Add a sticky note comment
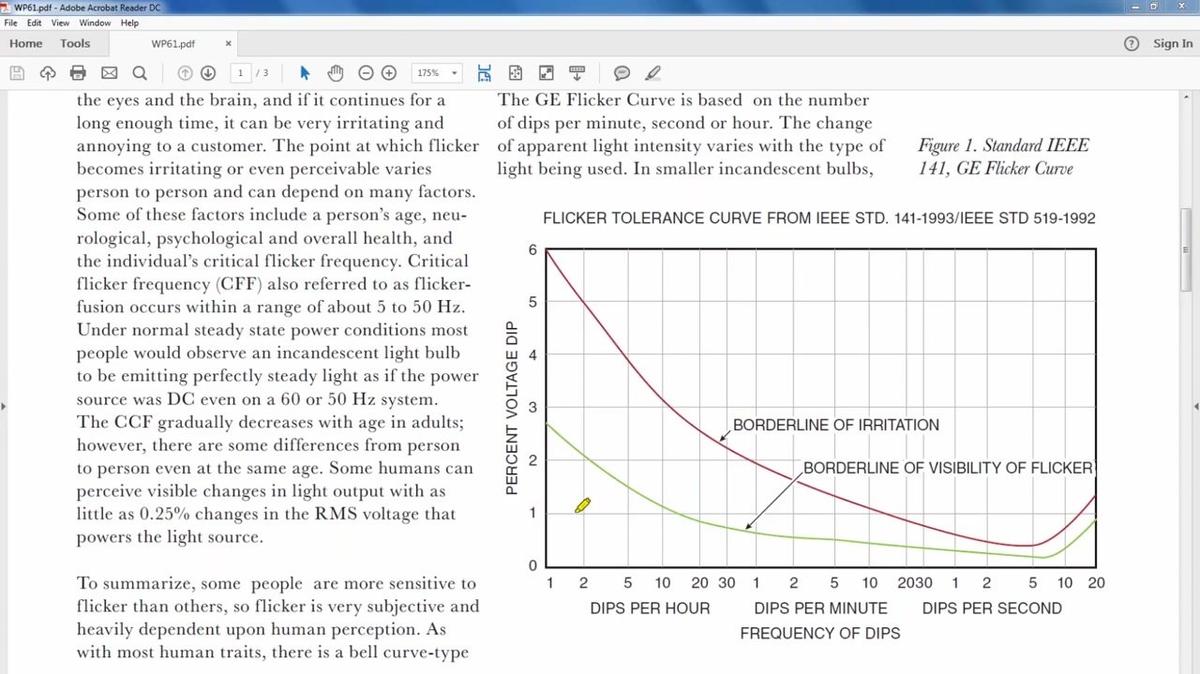This screenshot has width=1200, height=674. (x=621, y=73)
